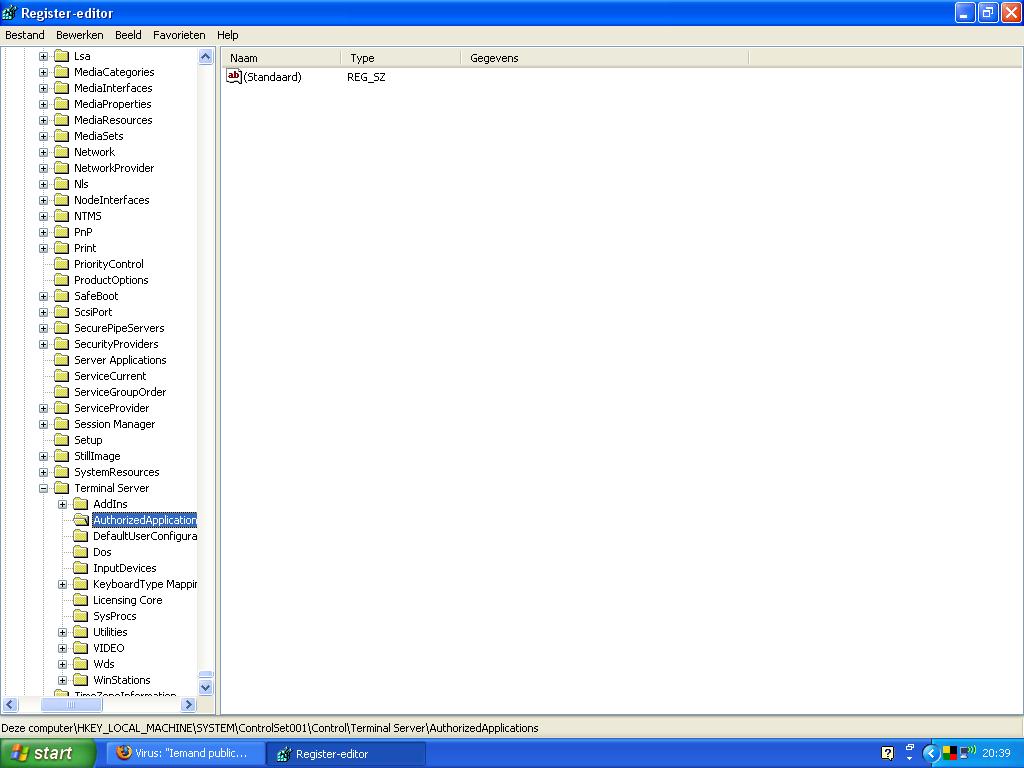Select the MediaInterfaces key

(113, 88)
